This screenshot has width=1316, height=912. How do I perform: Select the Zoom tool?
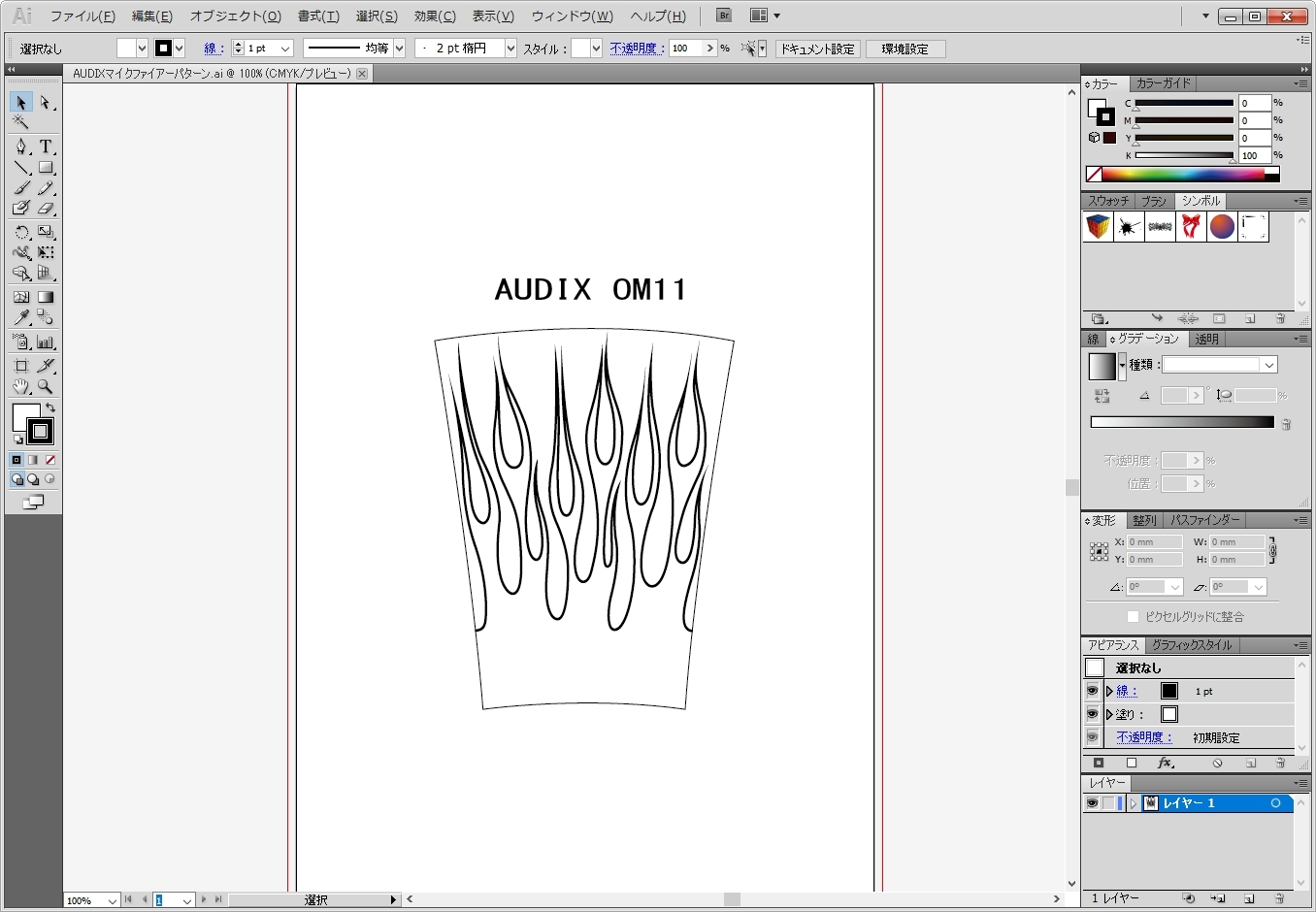[45, 386]
